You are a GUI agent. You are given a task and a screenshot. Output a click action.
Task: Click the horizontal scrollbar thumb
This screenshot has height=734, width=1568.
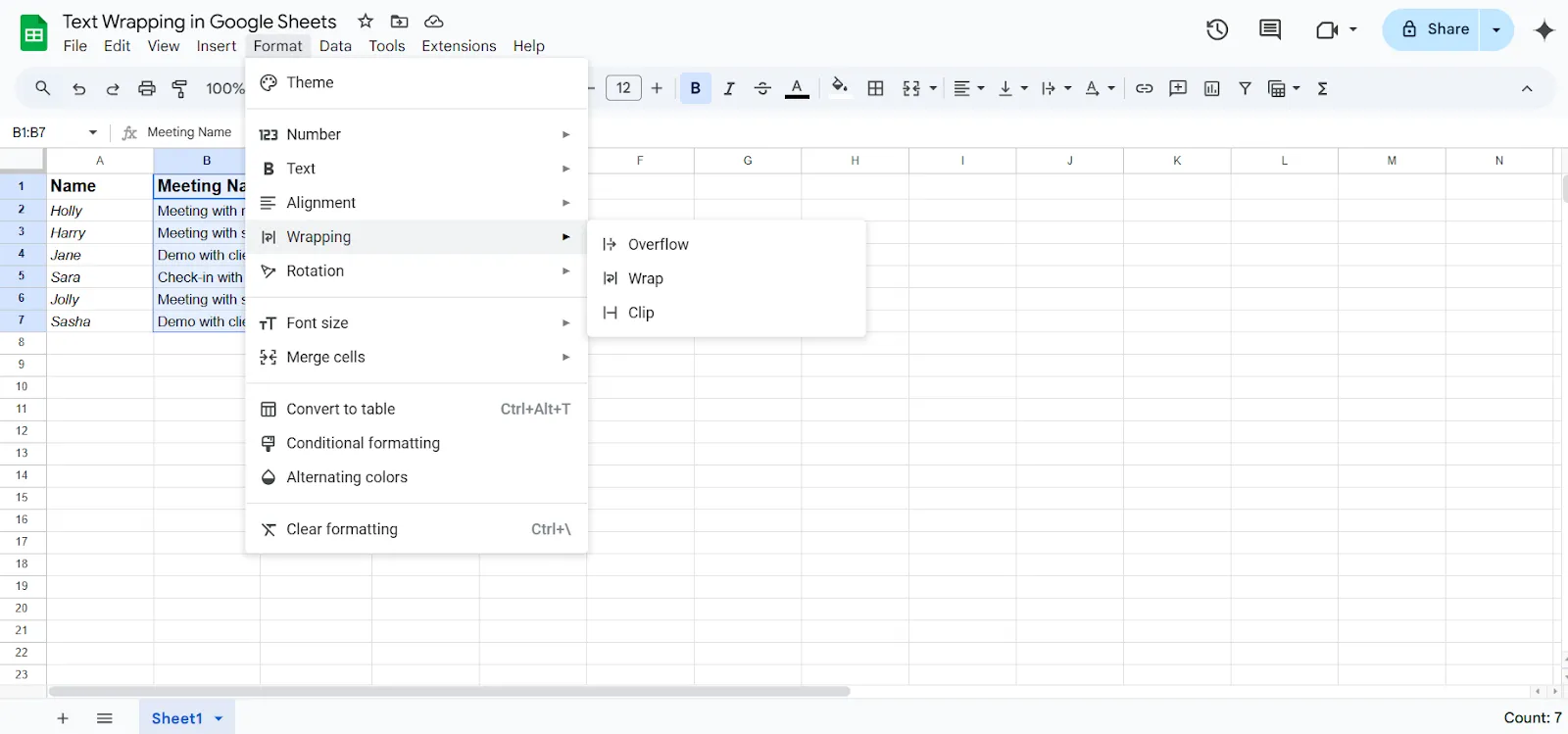(x=450, y=691)
